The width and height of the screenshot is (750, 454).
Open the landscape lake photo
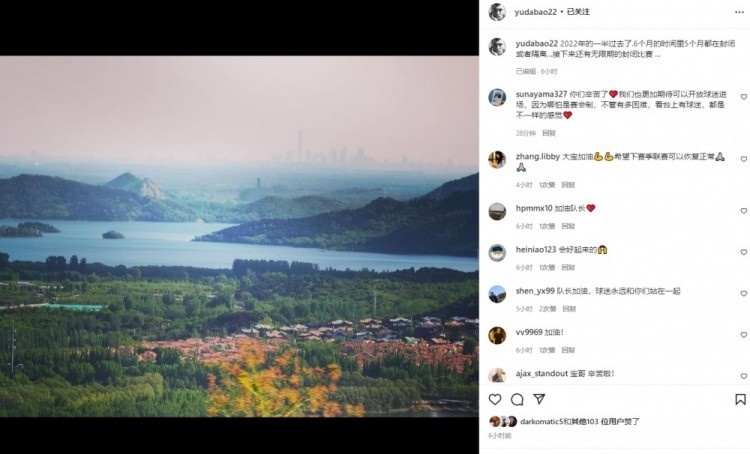[x=239, y=236]
